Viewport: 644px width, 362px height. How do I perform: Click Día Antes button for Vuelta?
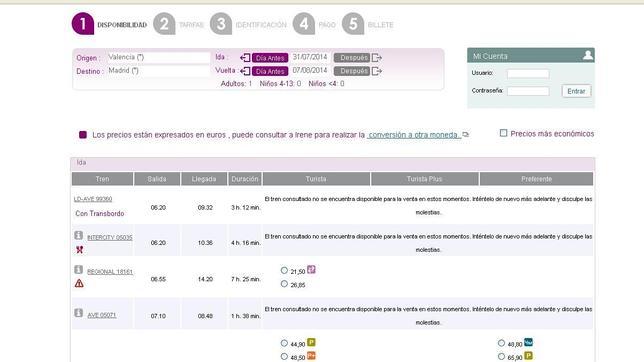point(270,71)
